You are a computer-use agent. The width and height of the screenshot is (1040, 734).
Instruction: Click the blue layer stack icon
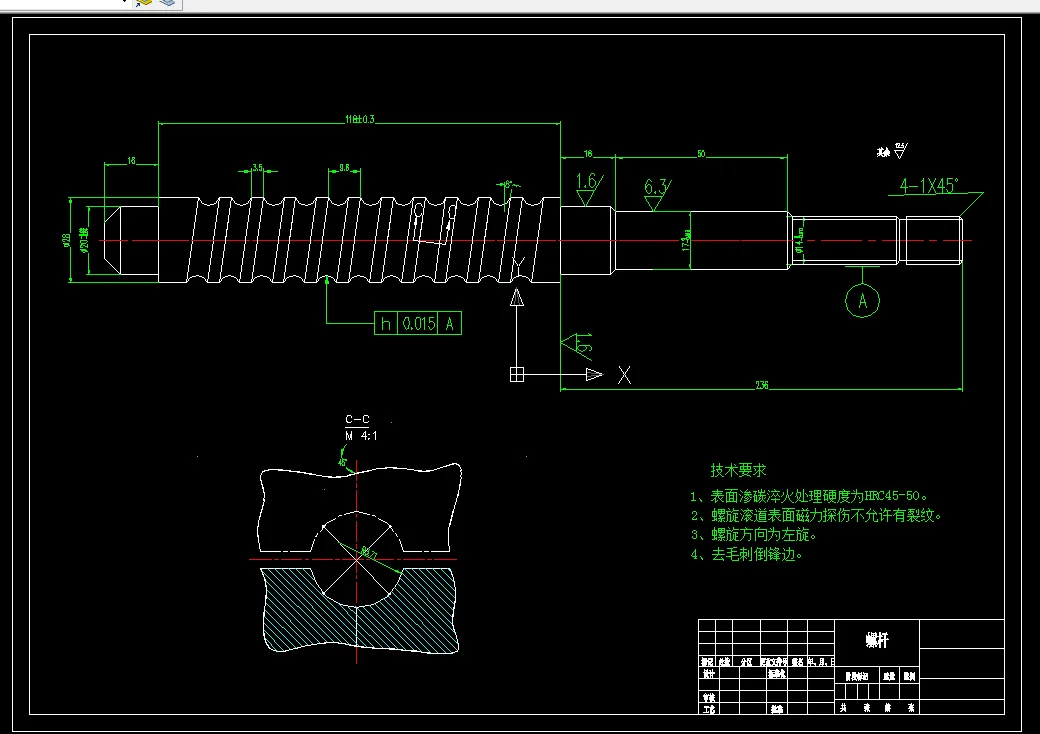[168, 3]
